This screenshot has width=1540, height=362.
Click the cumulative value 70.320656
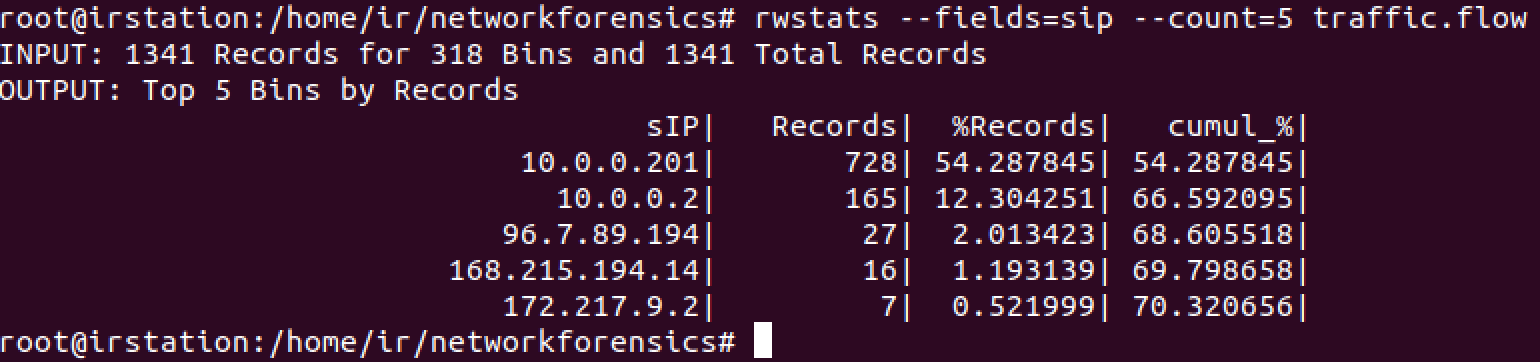point(1213,307)
